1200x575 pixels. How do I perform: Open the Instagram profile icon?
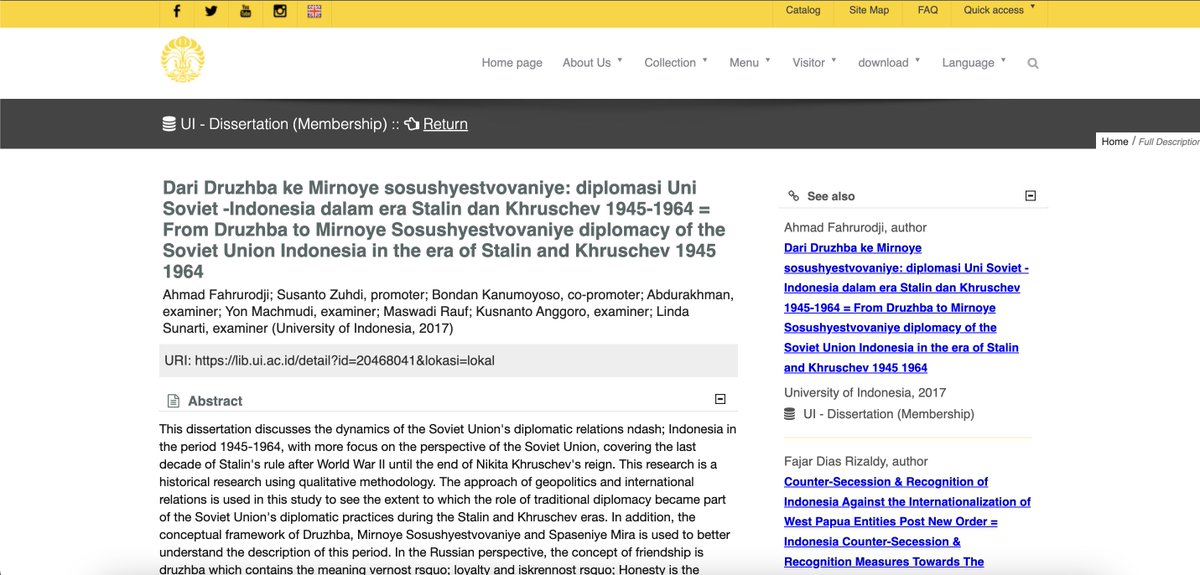coord(280,11)
